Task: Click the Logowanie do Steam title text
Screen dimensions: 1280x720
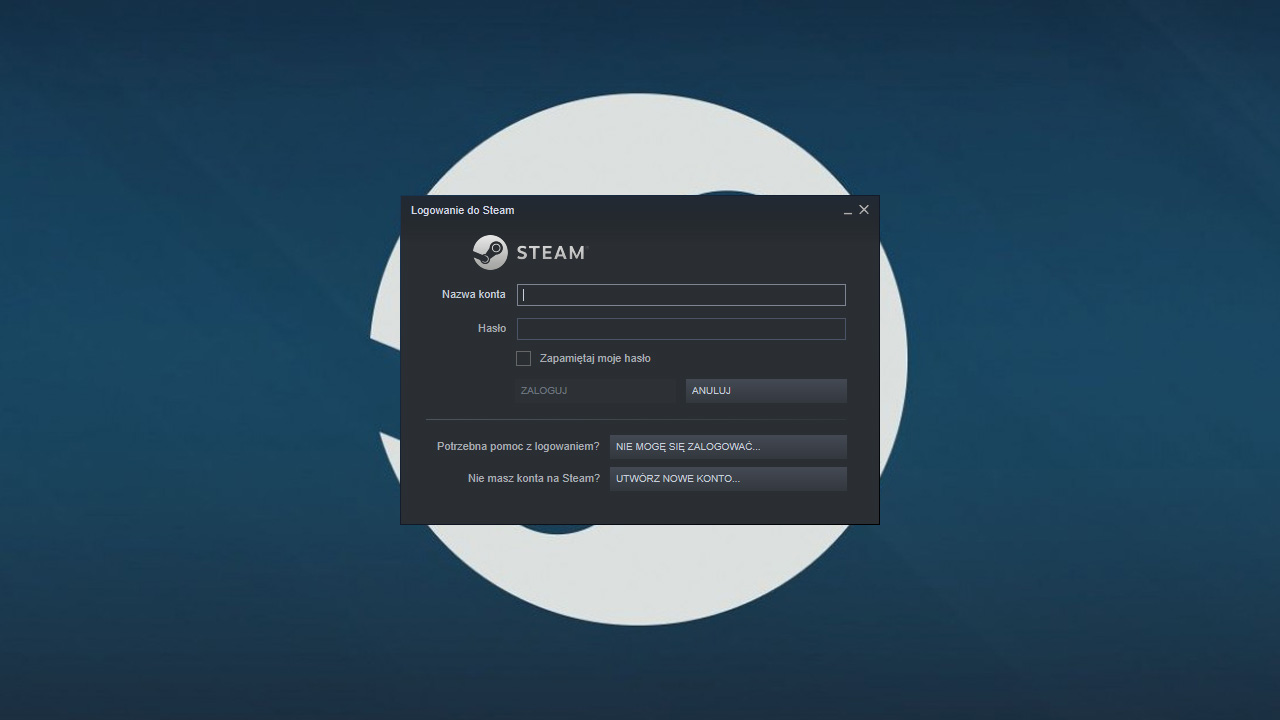Action: coord(463,210)
